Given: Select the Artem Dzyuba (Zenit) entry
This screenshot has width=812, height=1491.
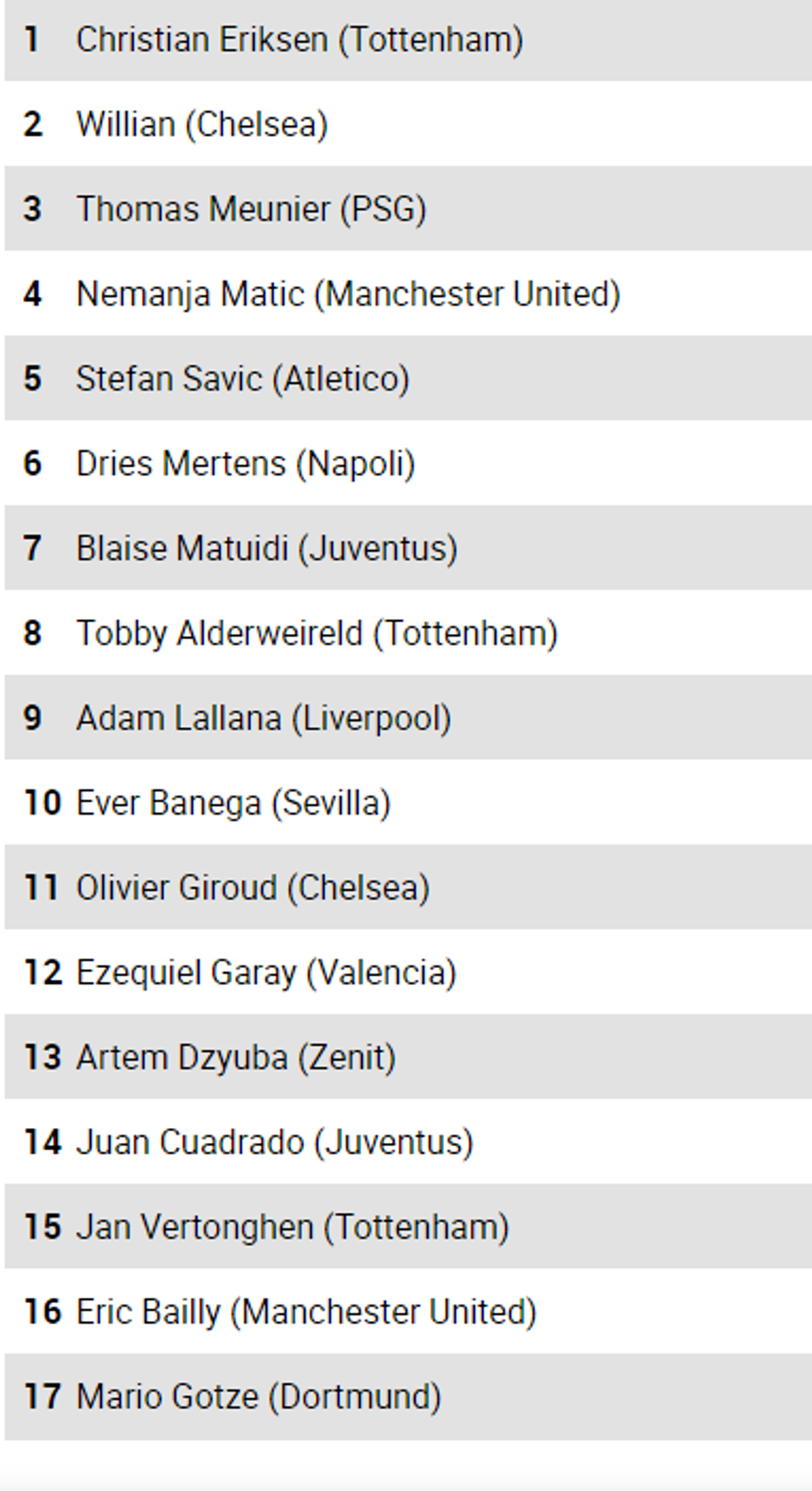Looking at the screenshot, I should point(235,1058).
